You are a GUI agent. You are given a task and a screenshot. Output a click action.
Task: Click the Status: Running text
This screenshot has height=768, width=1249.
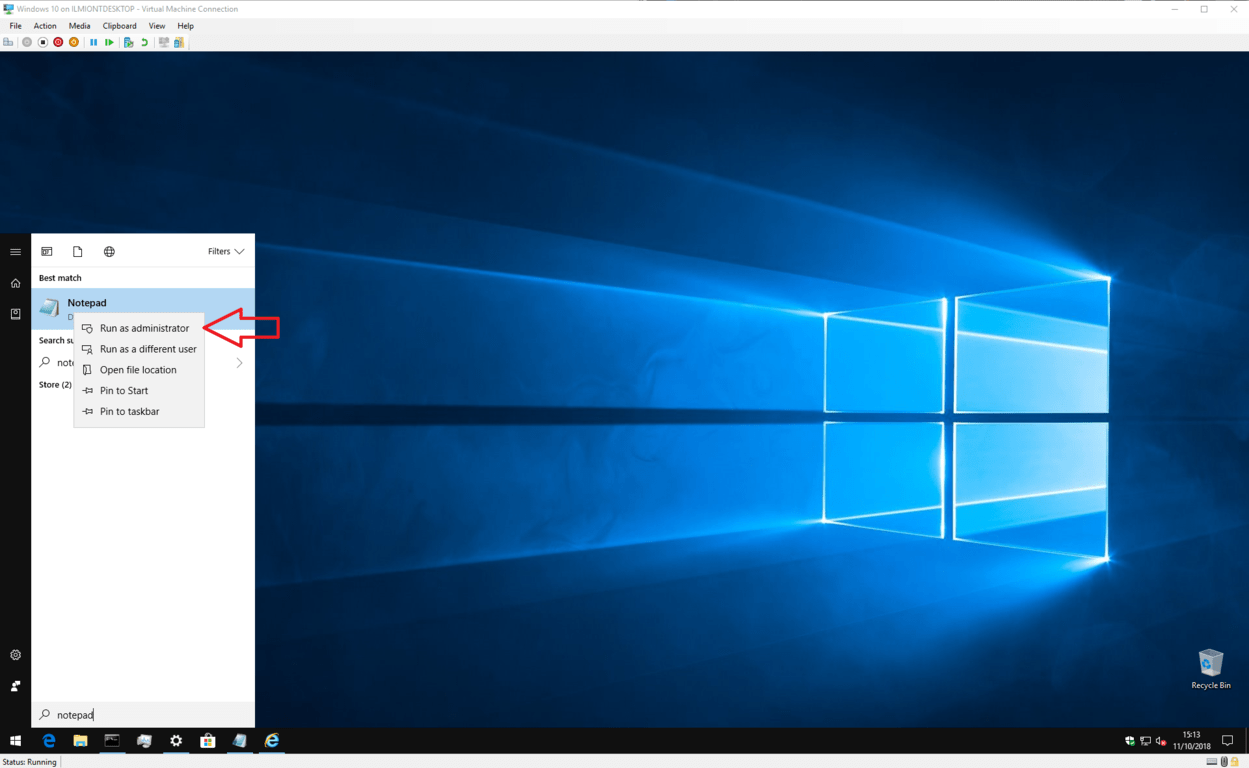tap(29, 762)
